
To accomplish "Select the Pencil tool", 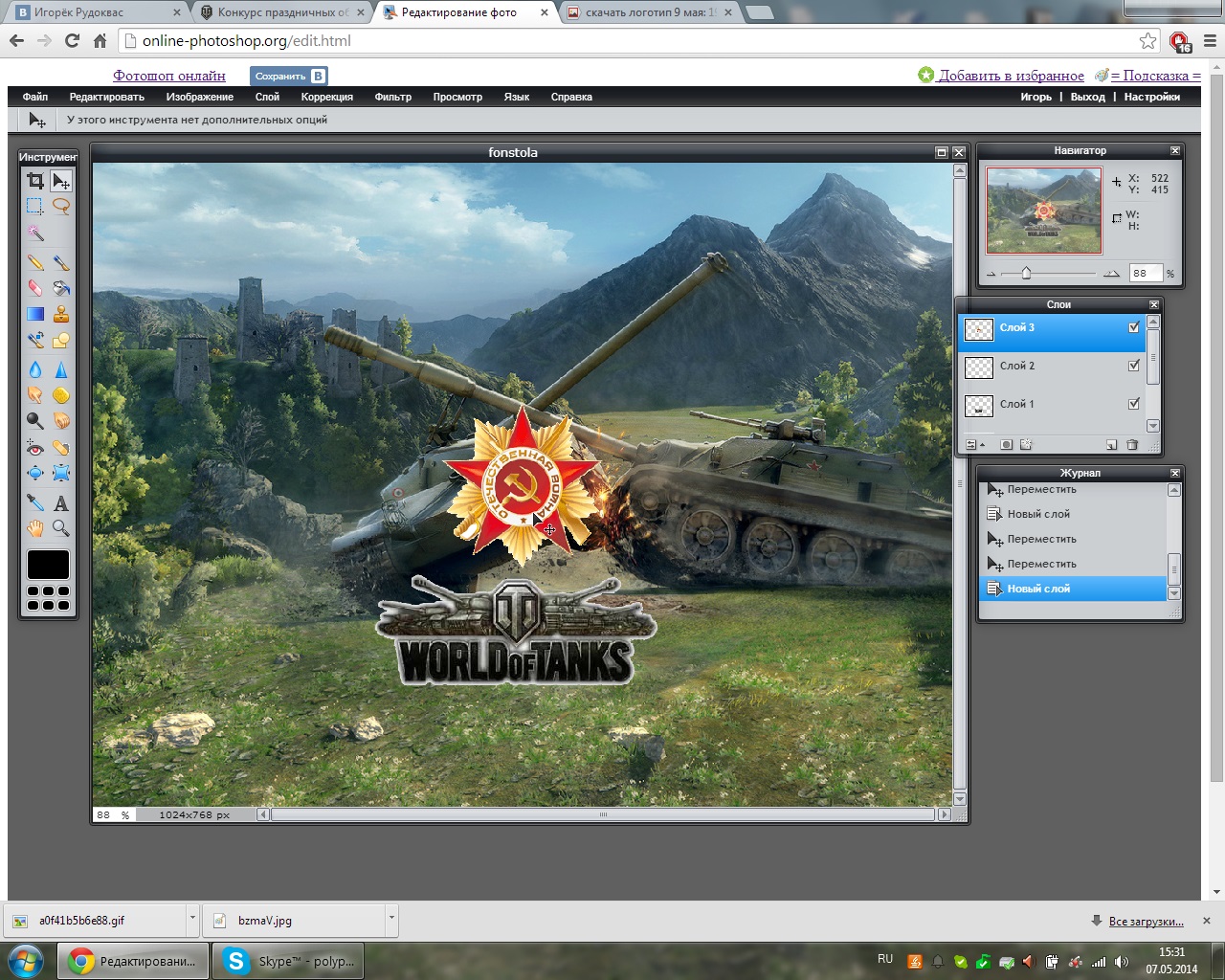I will tap(35, 262).
